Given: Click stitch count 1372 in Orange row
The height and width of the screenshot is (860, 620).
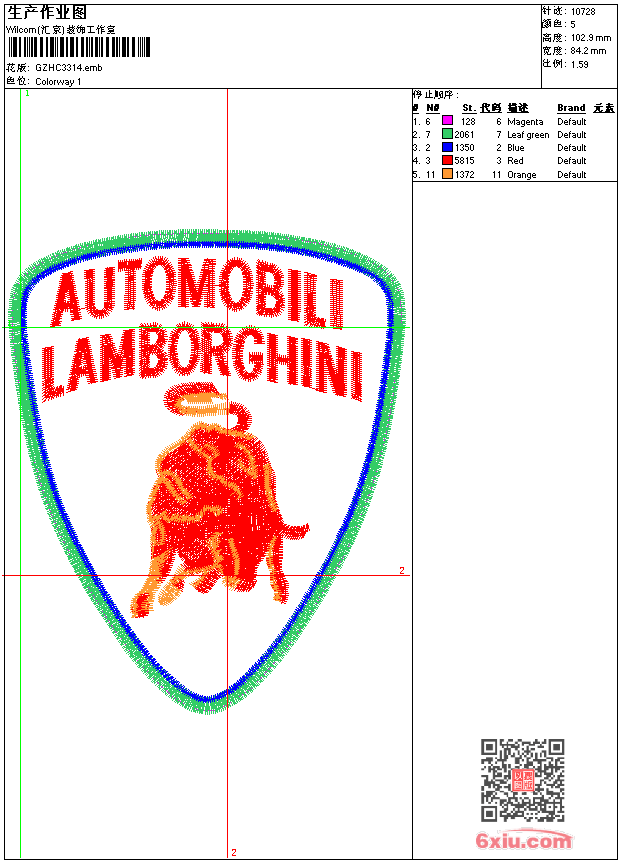Looking at the screenshot, I should tap(464, 174).
